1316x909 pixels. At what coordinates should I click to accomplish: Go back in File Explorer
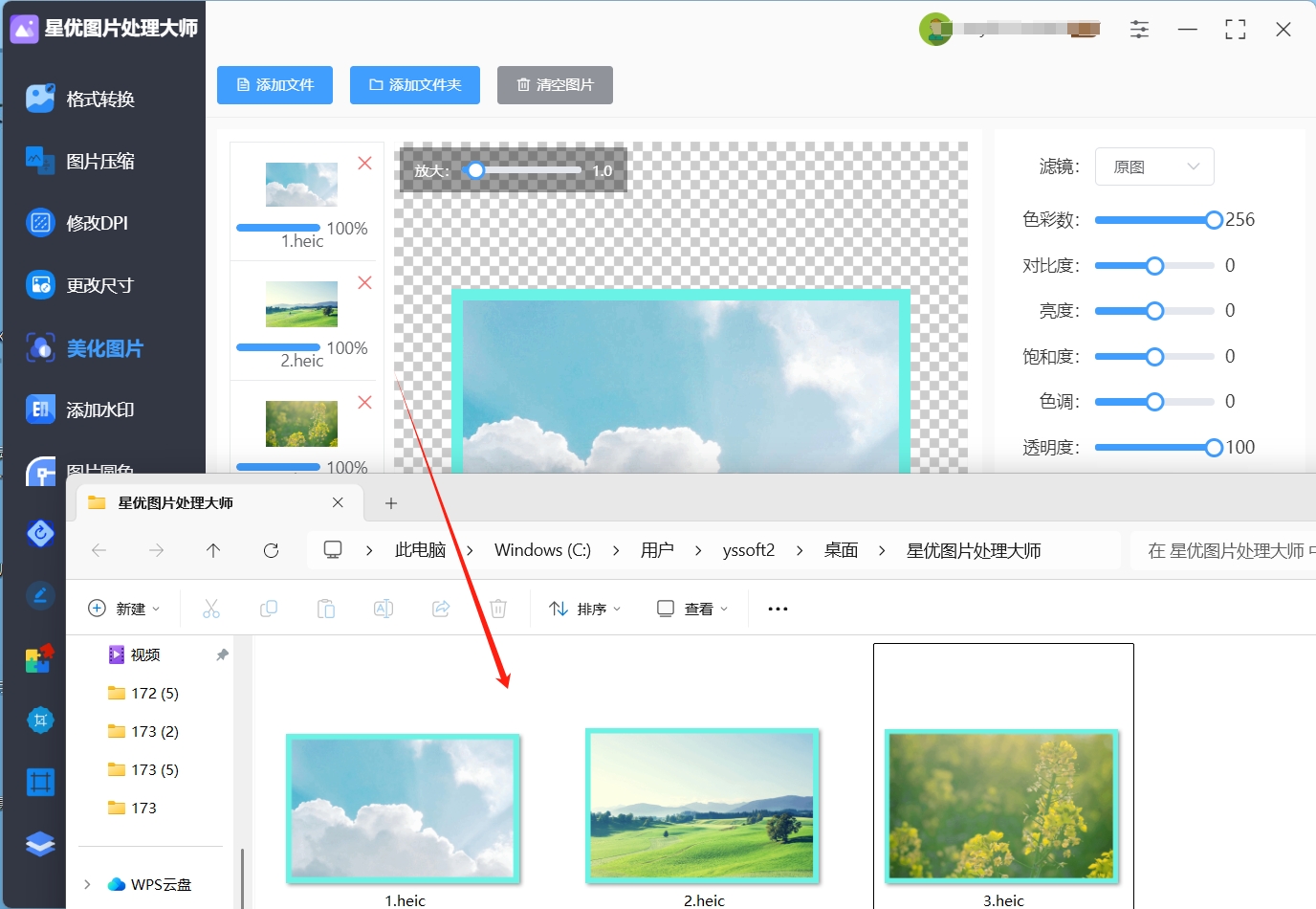point(99,550)
